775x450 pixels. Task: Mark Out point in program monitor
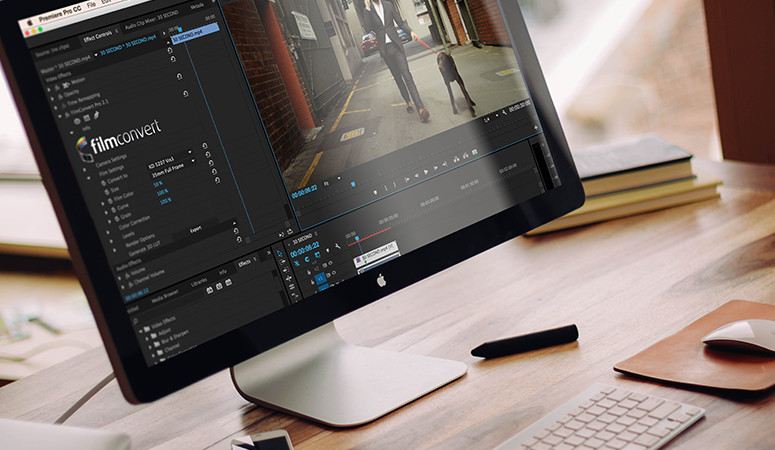394,184
